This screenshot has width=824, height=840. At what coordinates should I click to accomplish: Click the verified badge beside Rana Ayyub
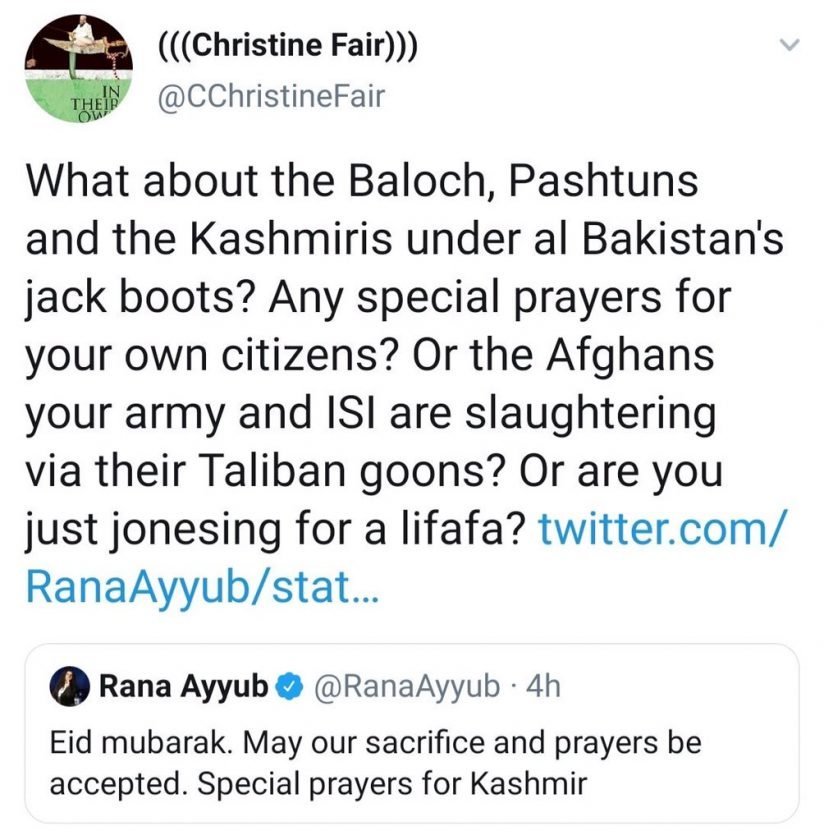click(x=288, y=686)
